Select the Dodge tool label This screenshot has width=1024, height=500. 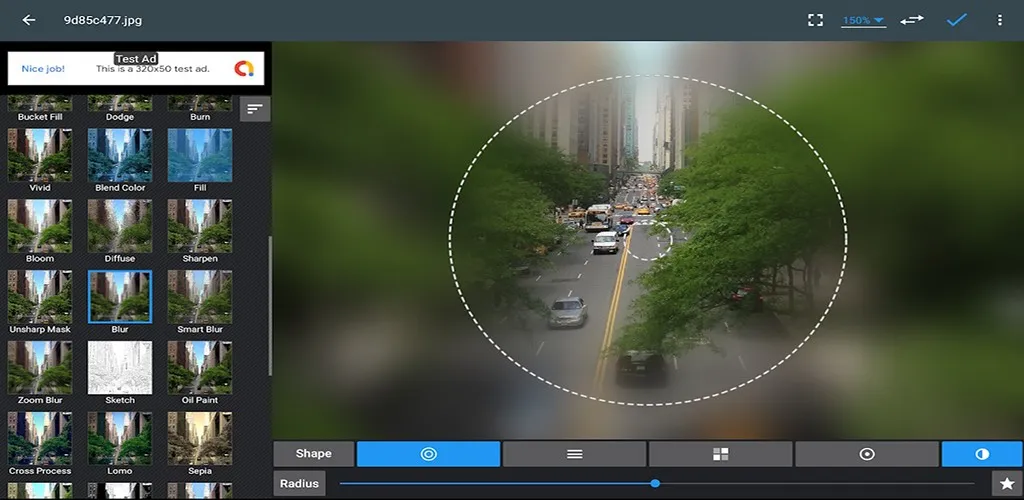tap(120, 117)
